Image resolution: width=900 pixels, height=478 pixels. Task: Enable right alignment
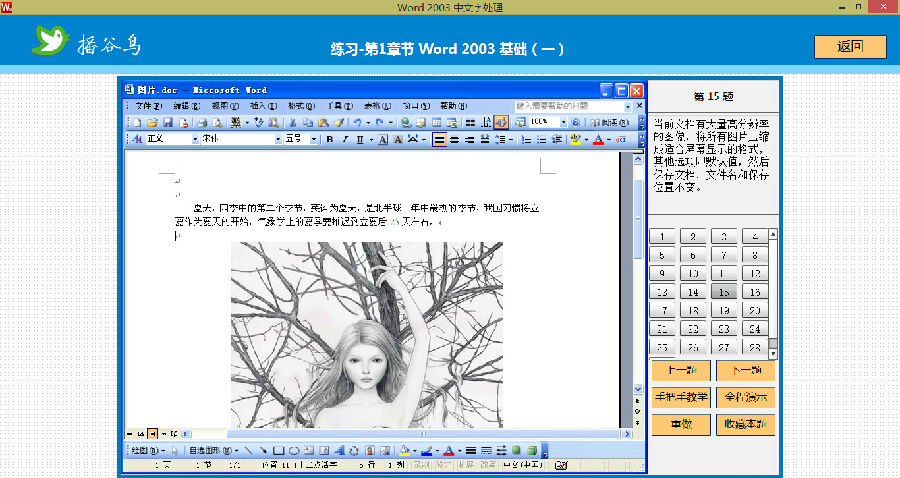click(469, 139)
